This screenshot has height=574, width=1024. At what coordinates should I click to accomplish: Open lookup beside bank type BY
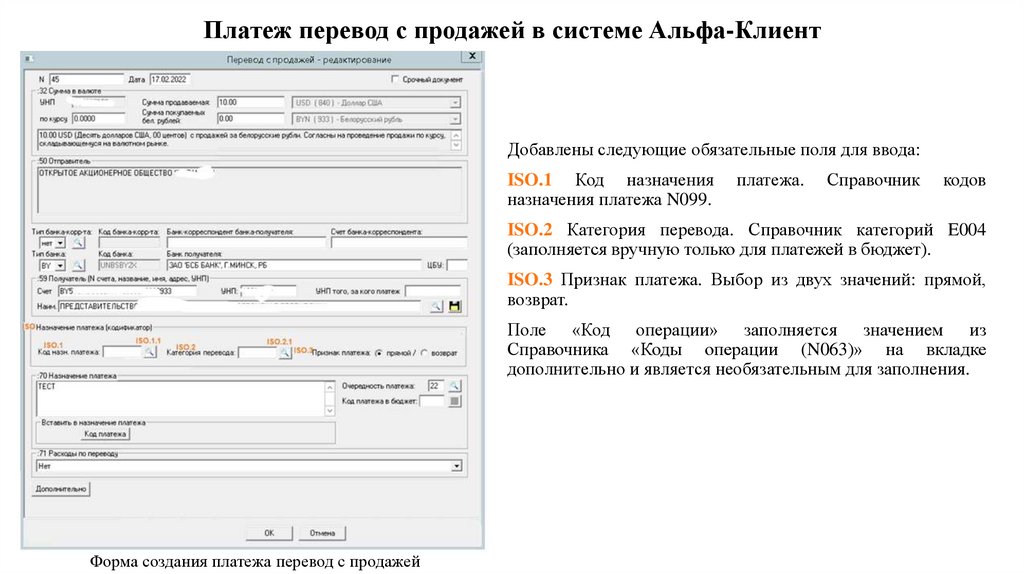[78, 265]
